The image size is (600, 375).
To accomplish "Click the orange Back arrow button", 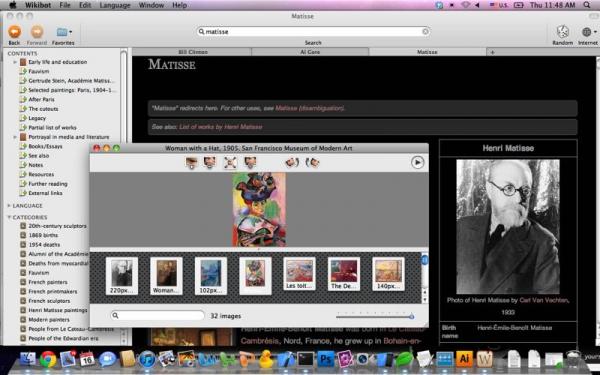I will [15, 32].
